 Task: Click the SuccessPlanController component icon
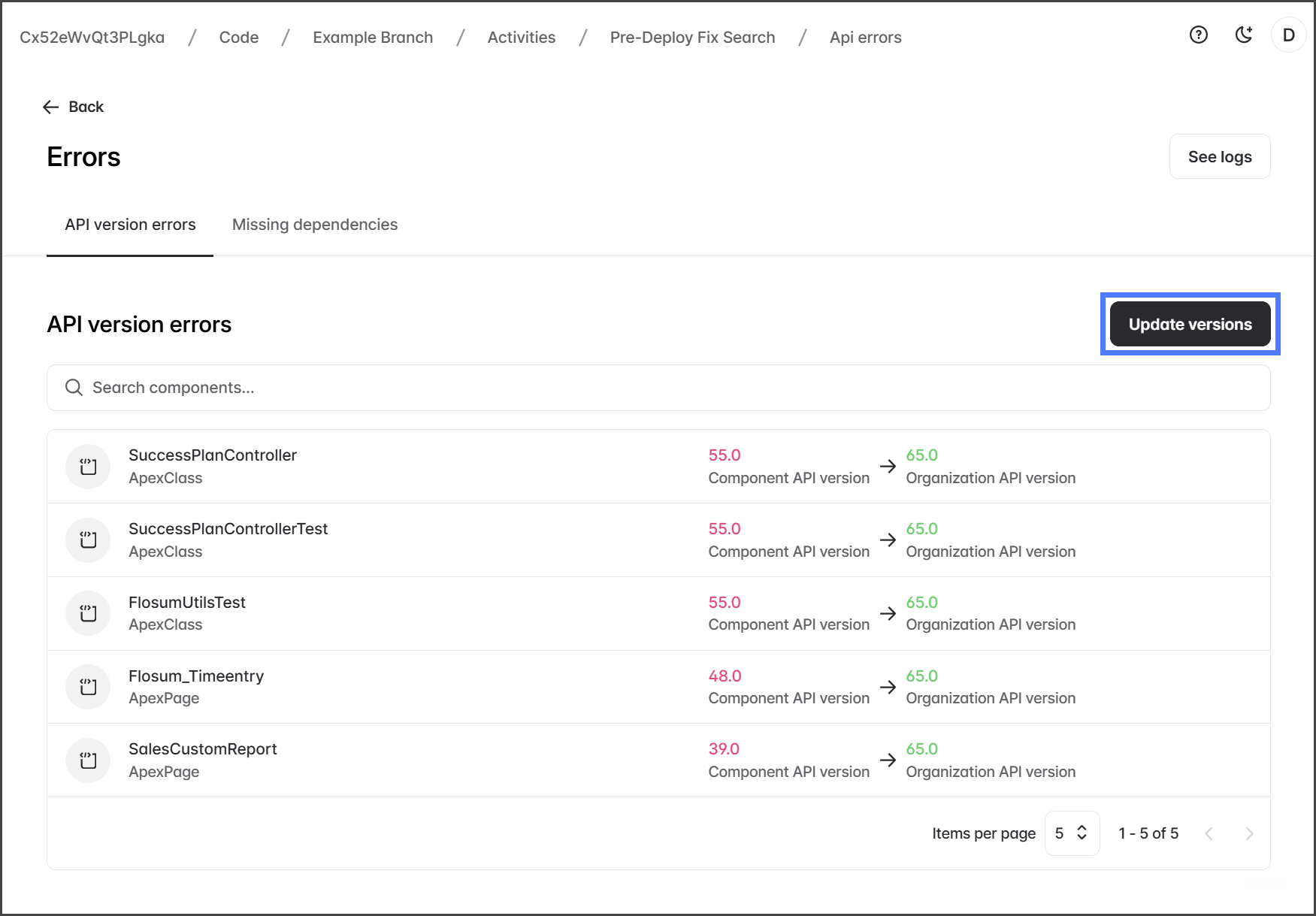coord(89,467)
